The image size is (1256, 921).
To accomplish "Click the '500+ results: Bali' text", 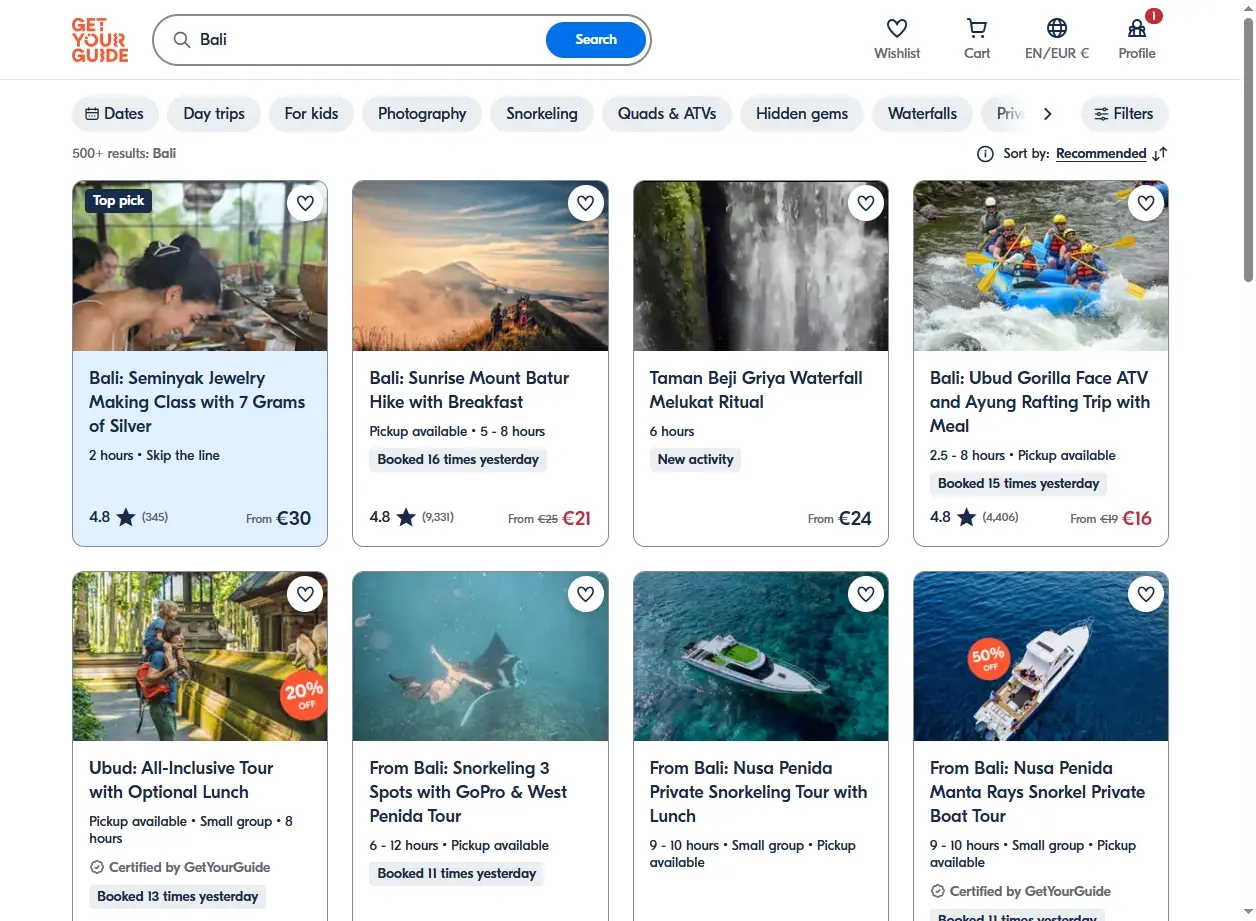I will (x=124, y=154).
